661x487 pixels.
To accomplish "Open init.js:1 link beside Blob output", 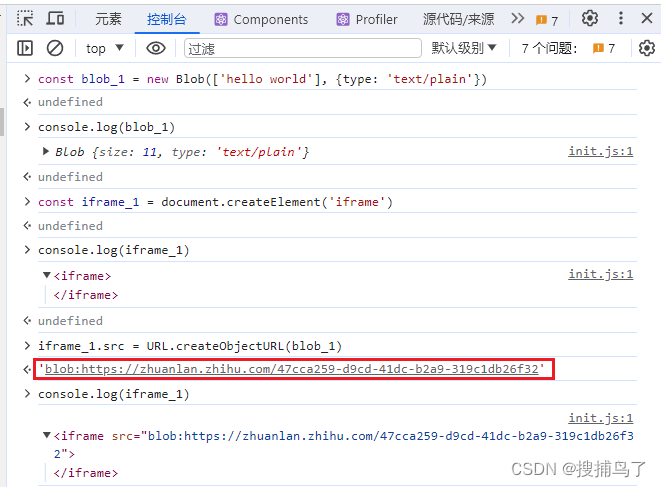I will coord(601,151).
